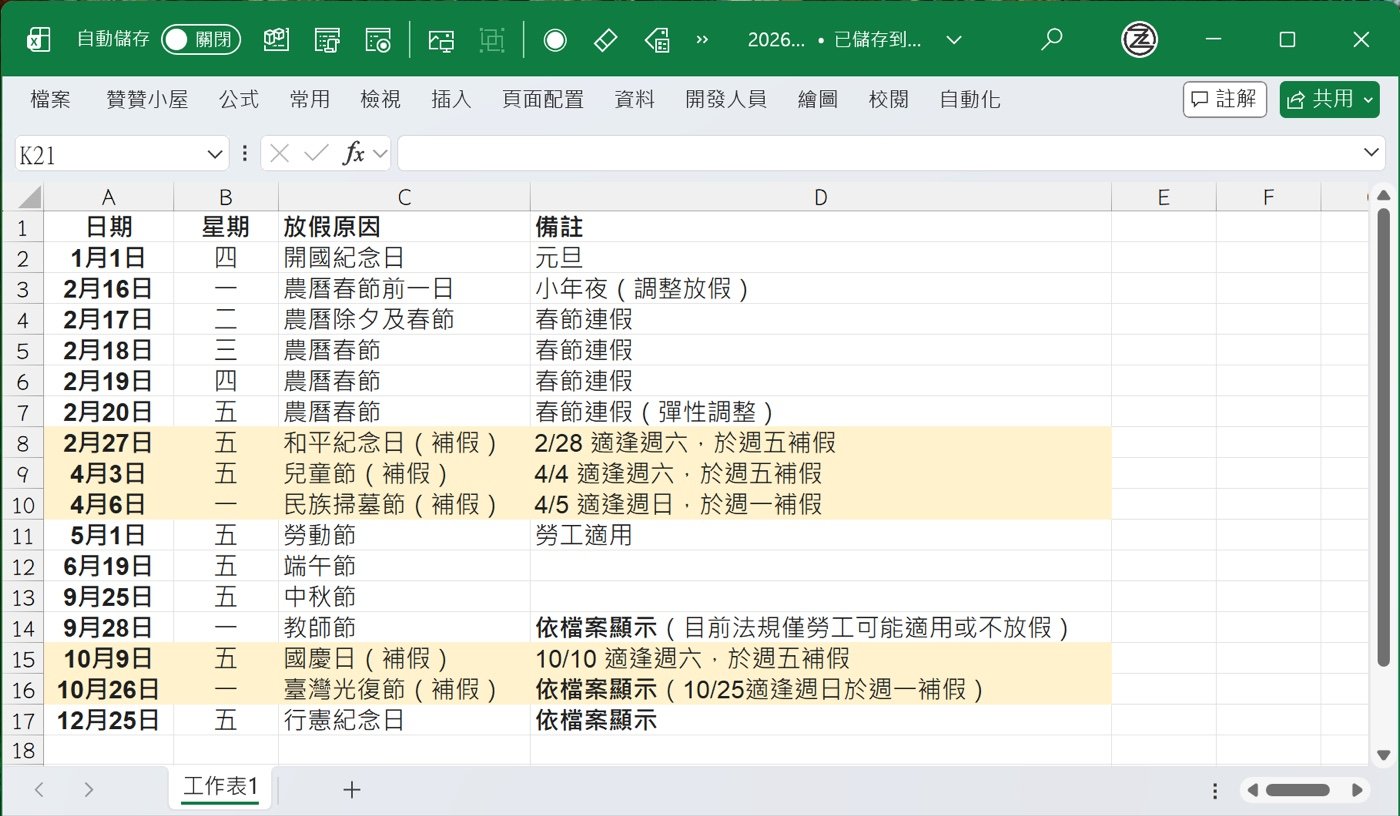Open the 檔案 menu
The height and width of the screenshot is (816, 1400).
click(50, 99)
